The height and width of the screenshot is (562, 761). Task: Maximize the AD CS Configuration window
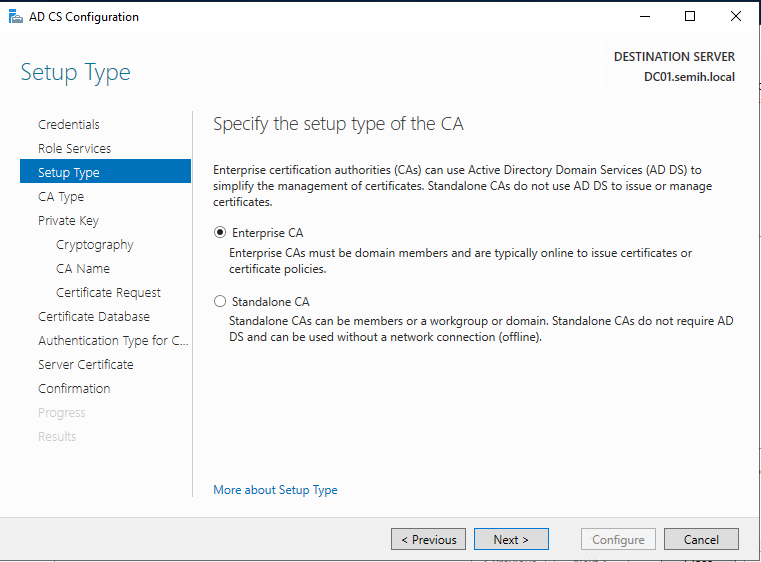pos(690,17)
